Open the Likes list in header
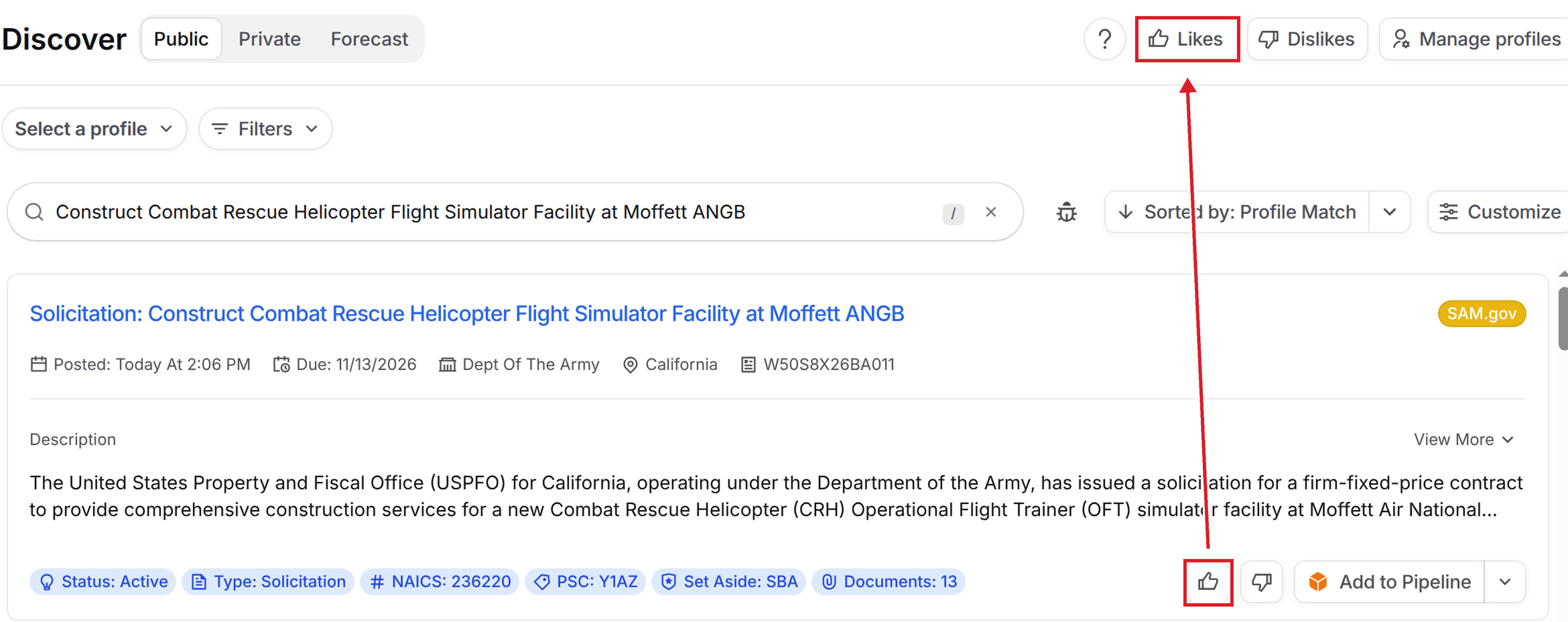This screenshot has height=622, width=1568. point(1187,40)
